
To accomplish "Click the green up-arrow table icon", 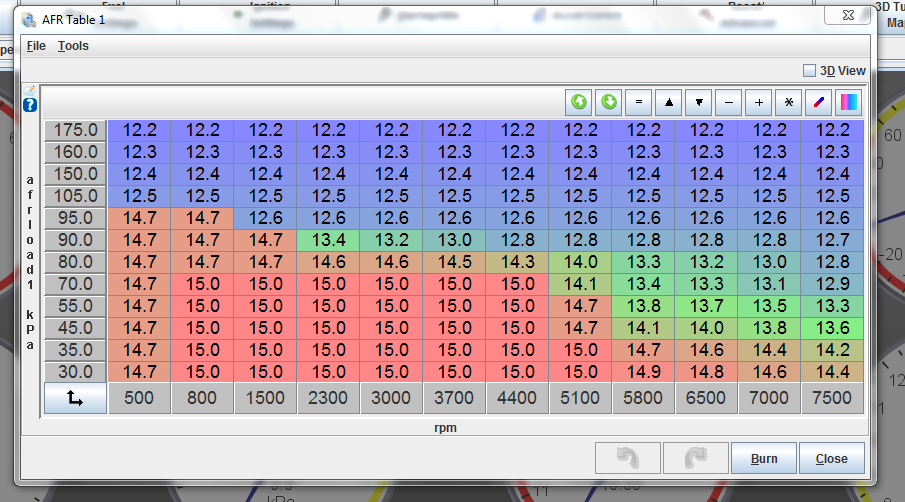I will 579,102.
